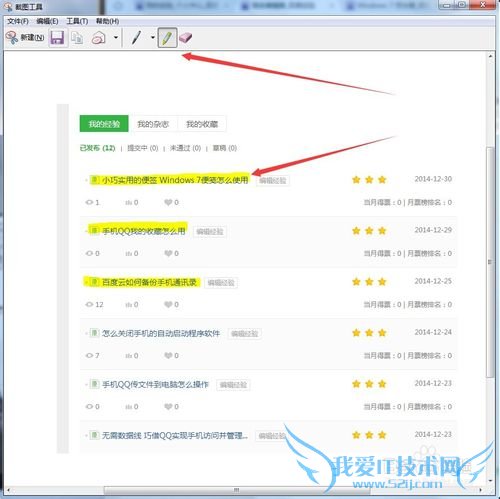This screenshot has width=500, height=499.
Task: Open article 手机QQ我的收藏怎么用
Action: (x=143, y=231)
